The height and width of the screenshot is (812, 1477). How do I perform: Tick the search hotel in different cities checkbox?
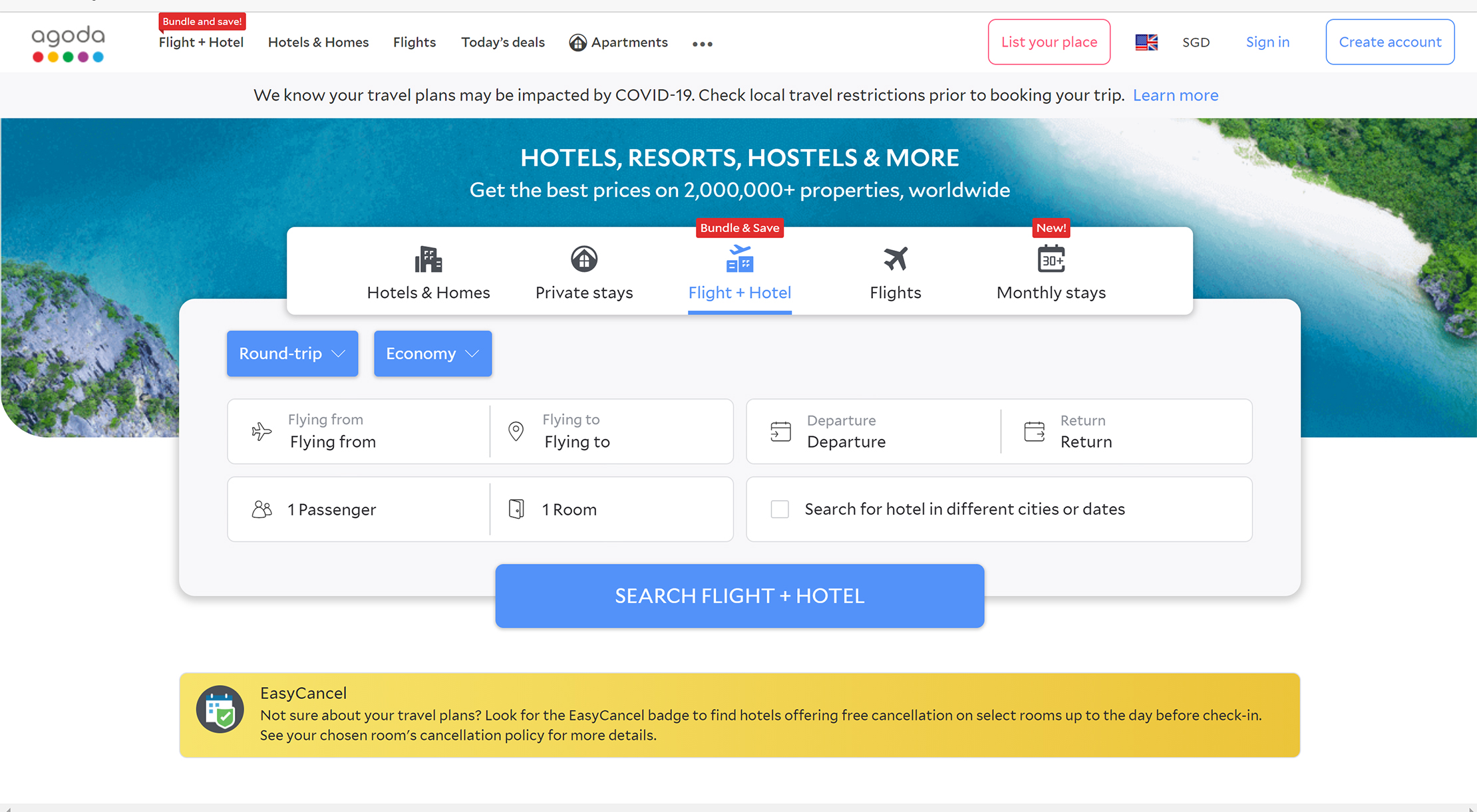click(780, 509)
